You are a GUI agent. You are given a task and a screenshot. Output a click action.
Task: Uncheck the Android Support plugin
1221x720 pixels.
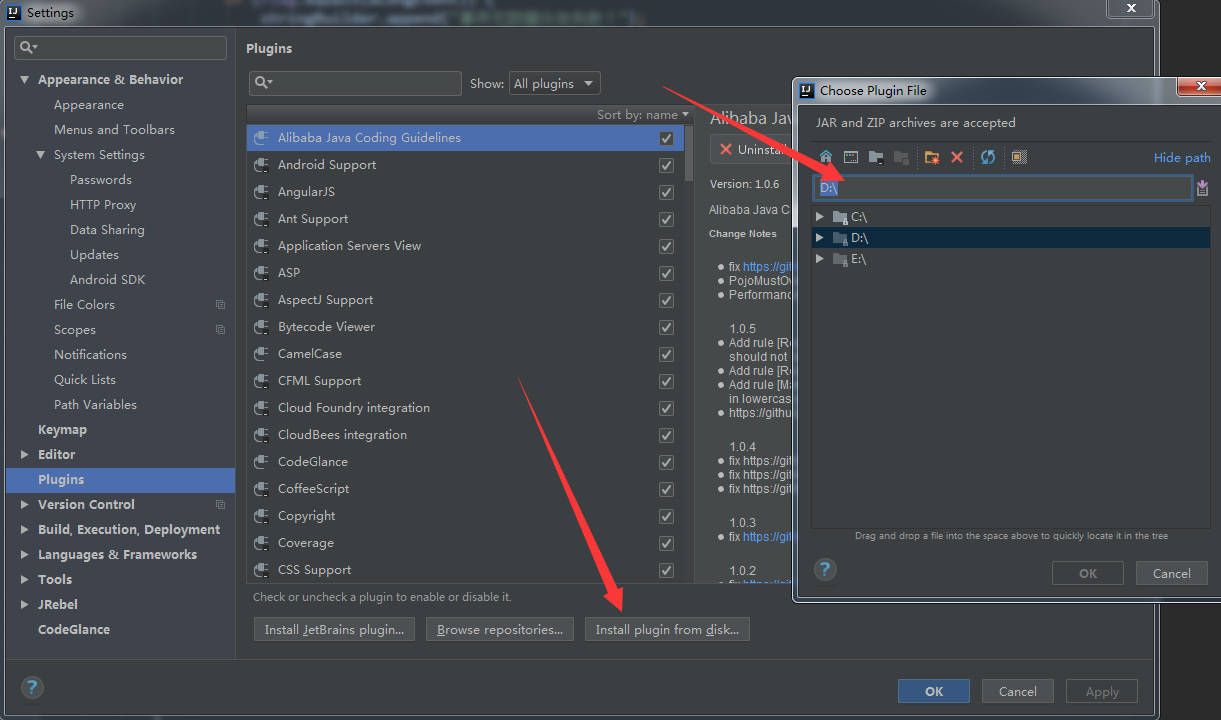tap(666, 165)
